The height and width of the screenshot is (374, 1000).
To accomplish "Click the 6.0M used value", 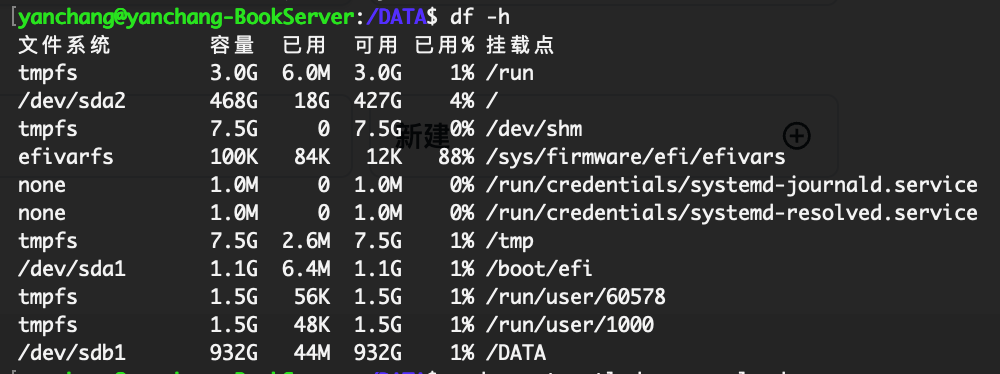I will [306, 73].
